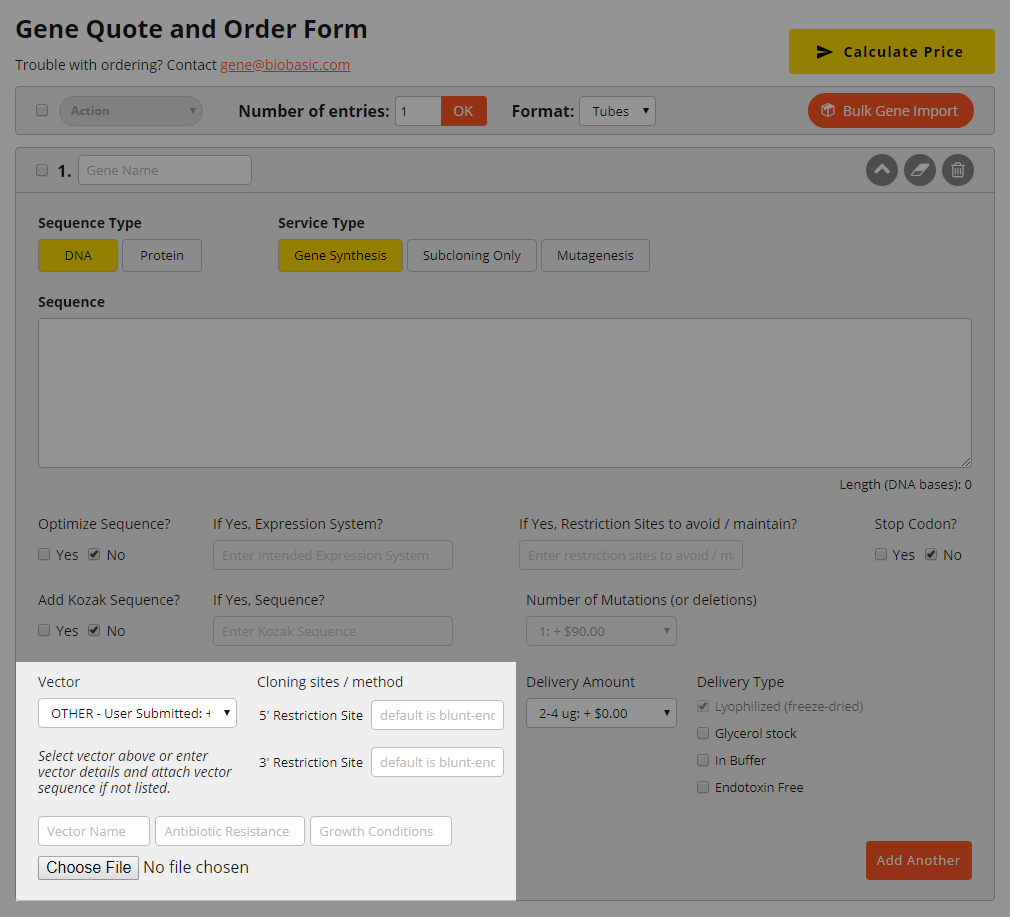Click into the Sequence text area
Screen dimensions: 1010x917
click(x=504, y=392)
